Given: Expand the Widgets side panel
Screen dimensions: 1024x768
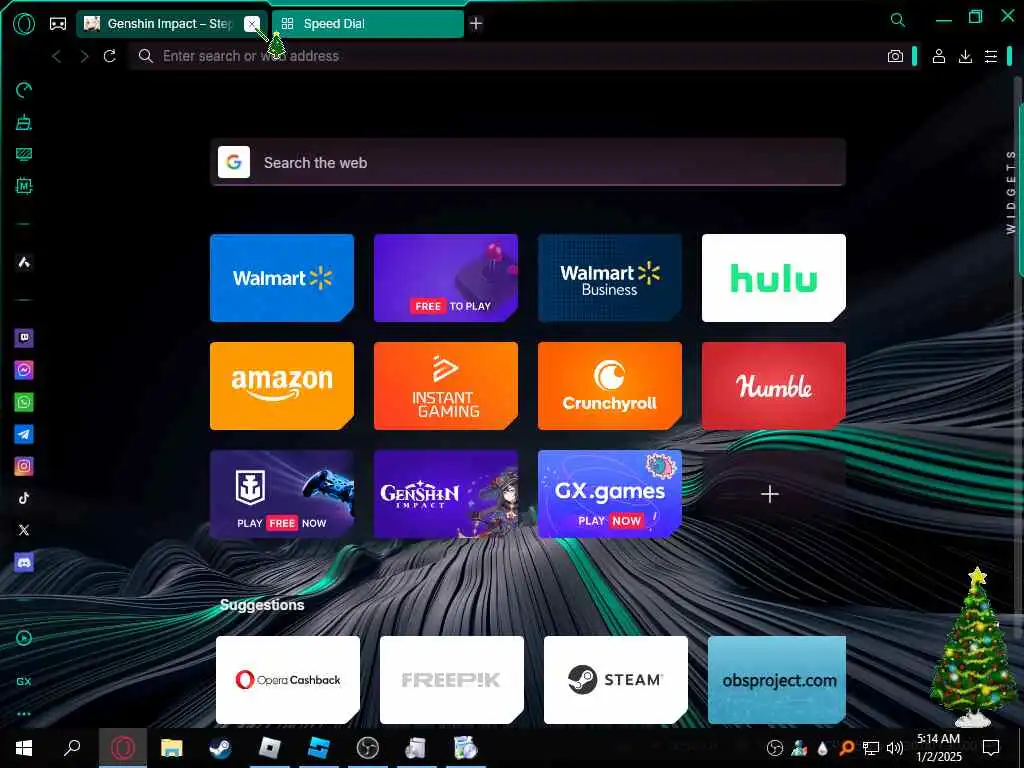Looking at the screenshot, I should click(x=1011, y=192).
